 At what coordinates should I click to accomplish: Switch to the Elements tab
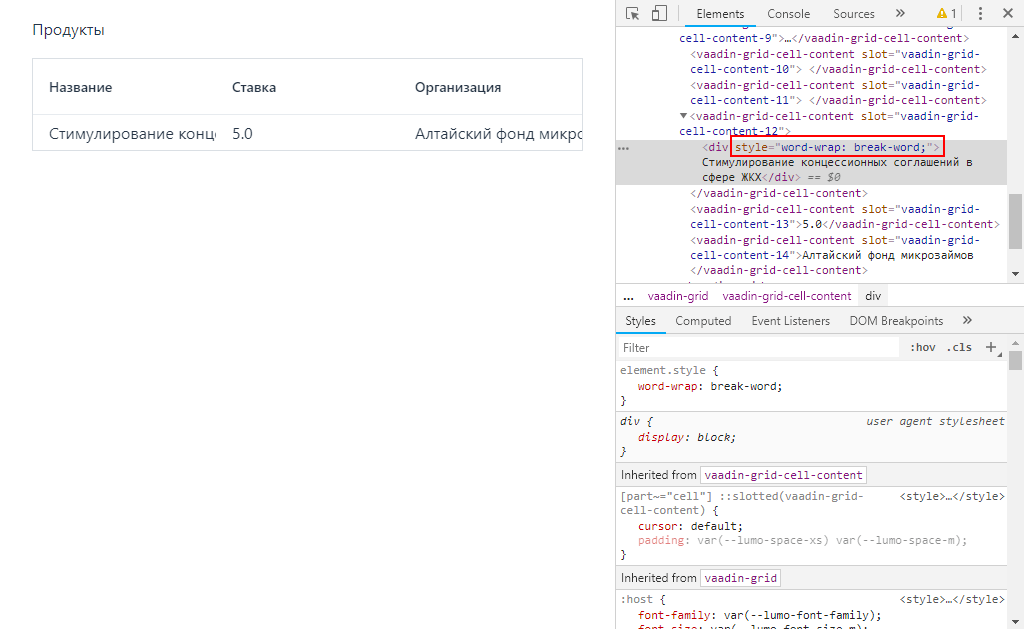click(x=720, y=14)
